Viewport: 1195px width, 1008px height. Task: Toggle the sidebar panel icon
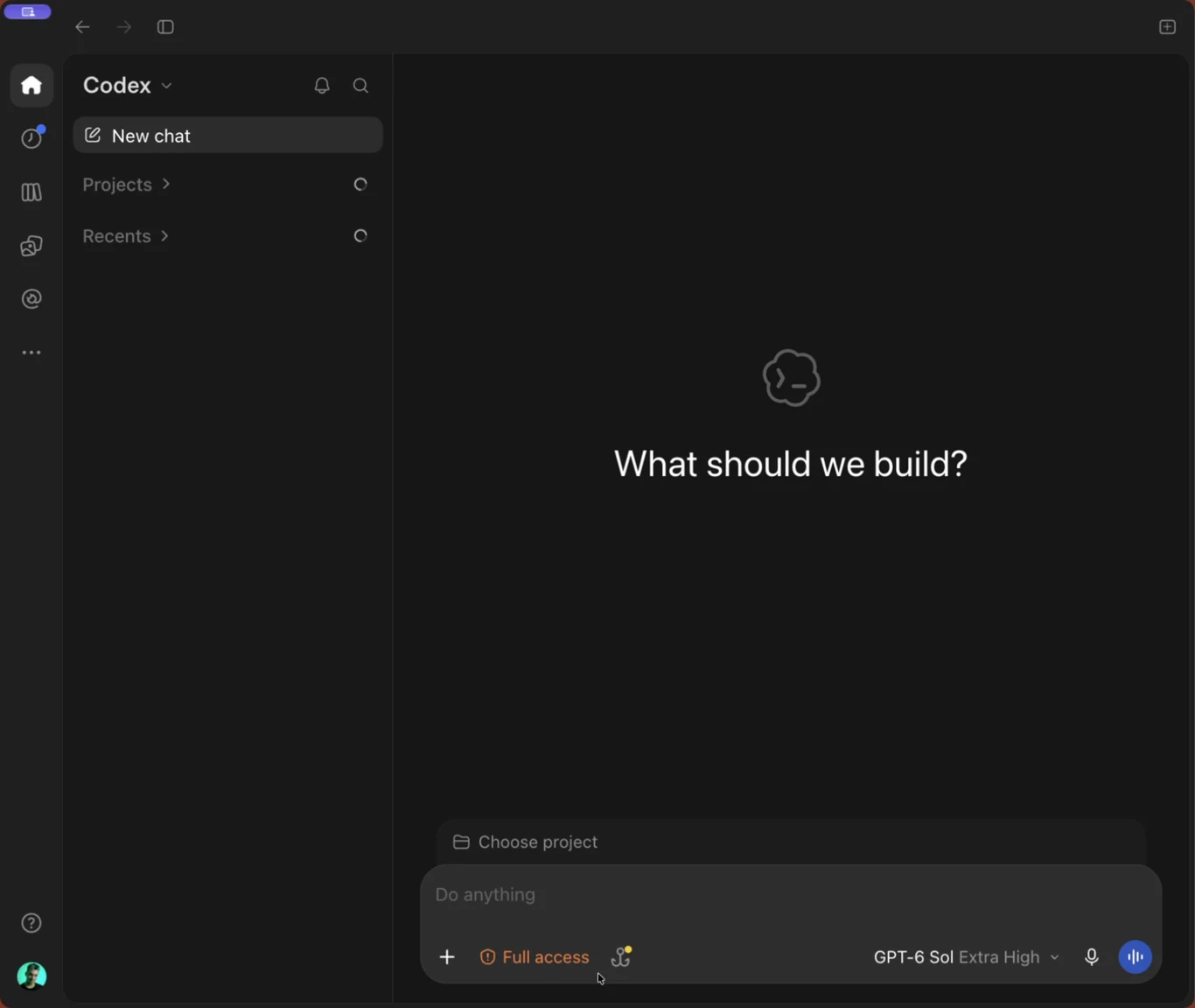click(x=165, y=27)
